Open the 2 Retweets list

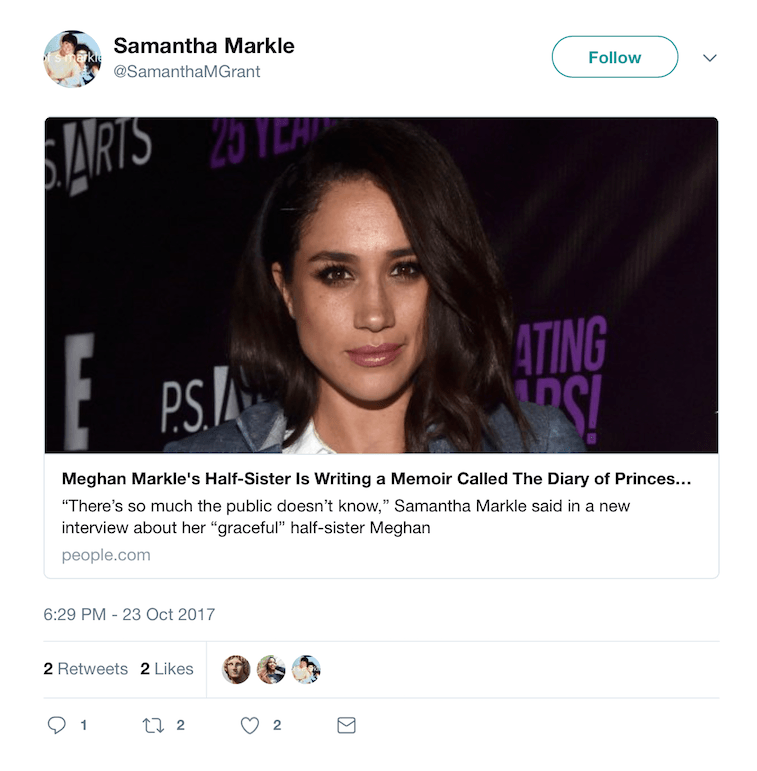86,669
